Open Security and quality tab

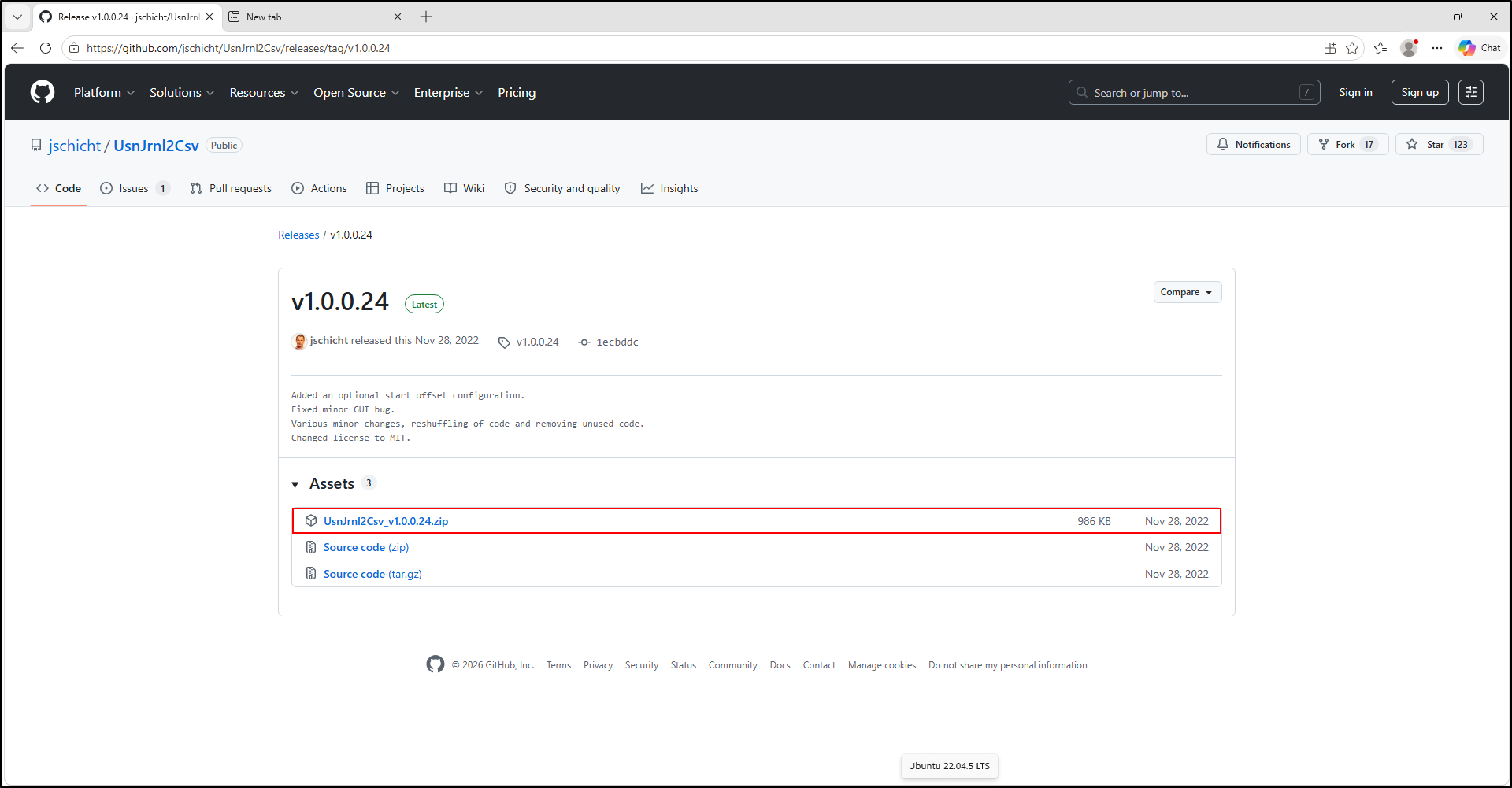click(562, 188)
